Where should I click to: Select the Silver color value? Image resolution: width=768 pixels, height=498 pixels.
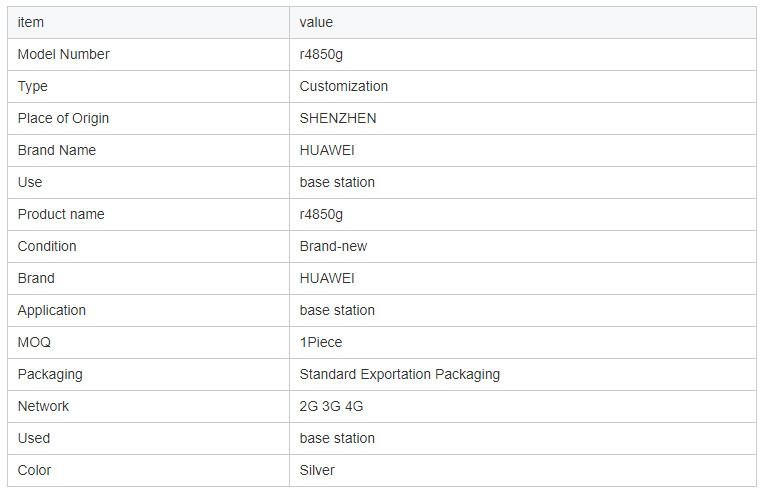(x=317, y=470)
